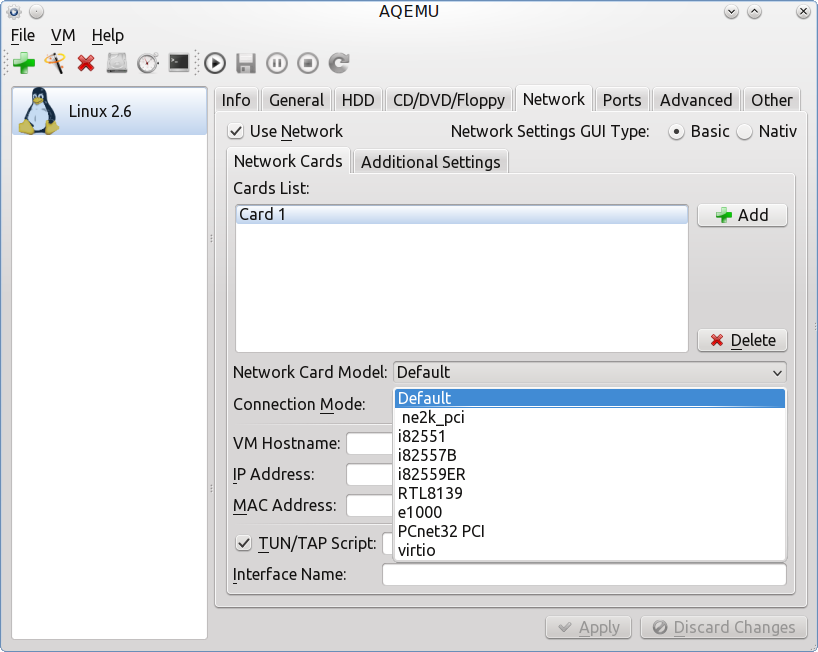Select the Network Cards sub-tab
The height and width of the screenshot is (652, 818).
point(288,161)
